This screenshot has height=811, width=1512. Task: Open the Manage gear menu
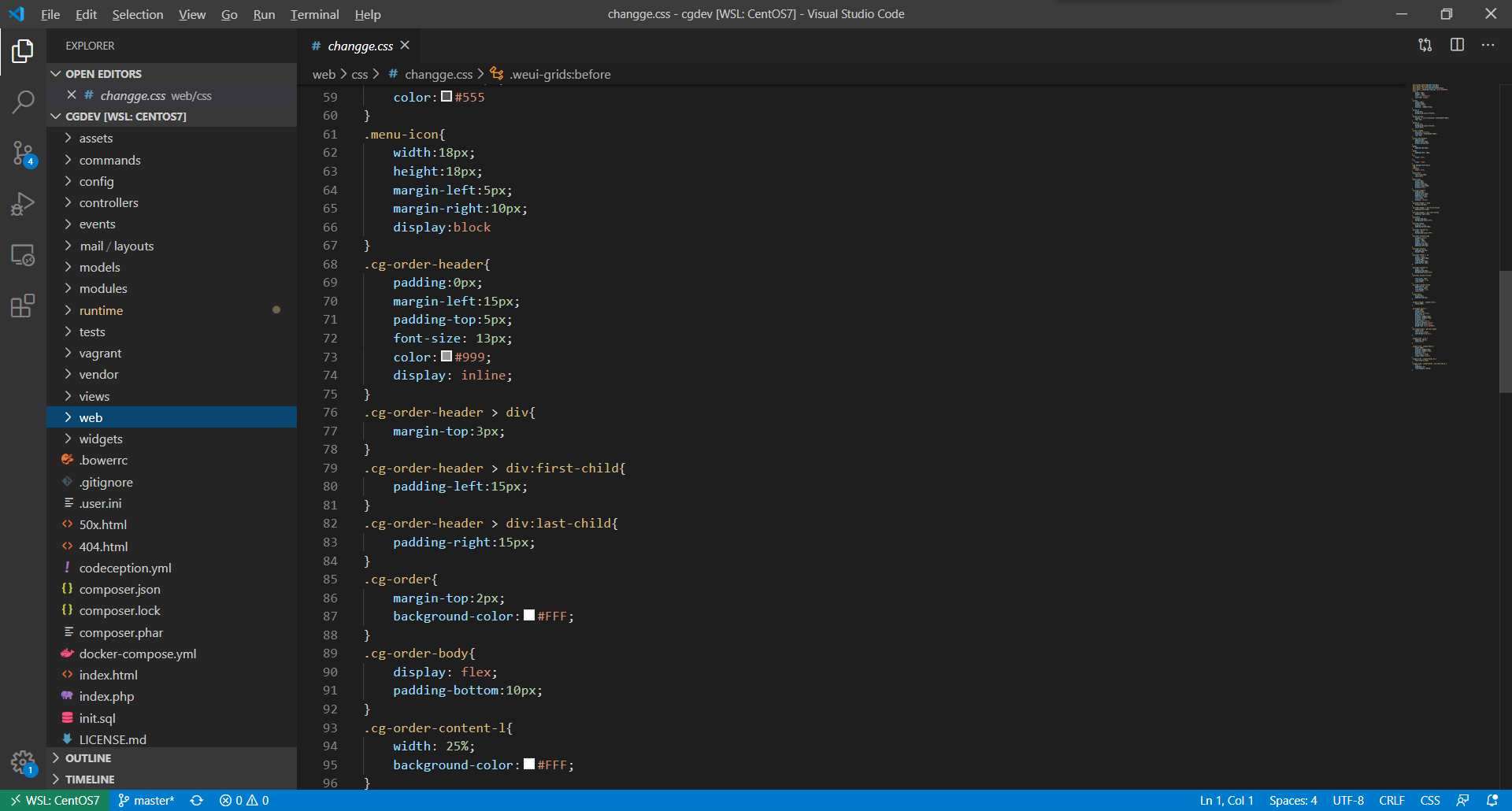pyautogui.click(x=23, y=762)
